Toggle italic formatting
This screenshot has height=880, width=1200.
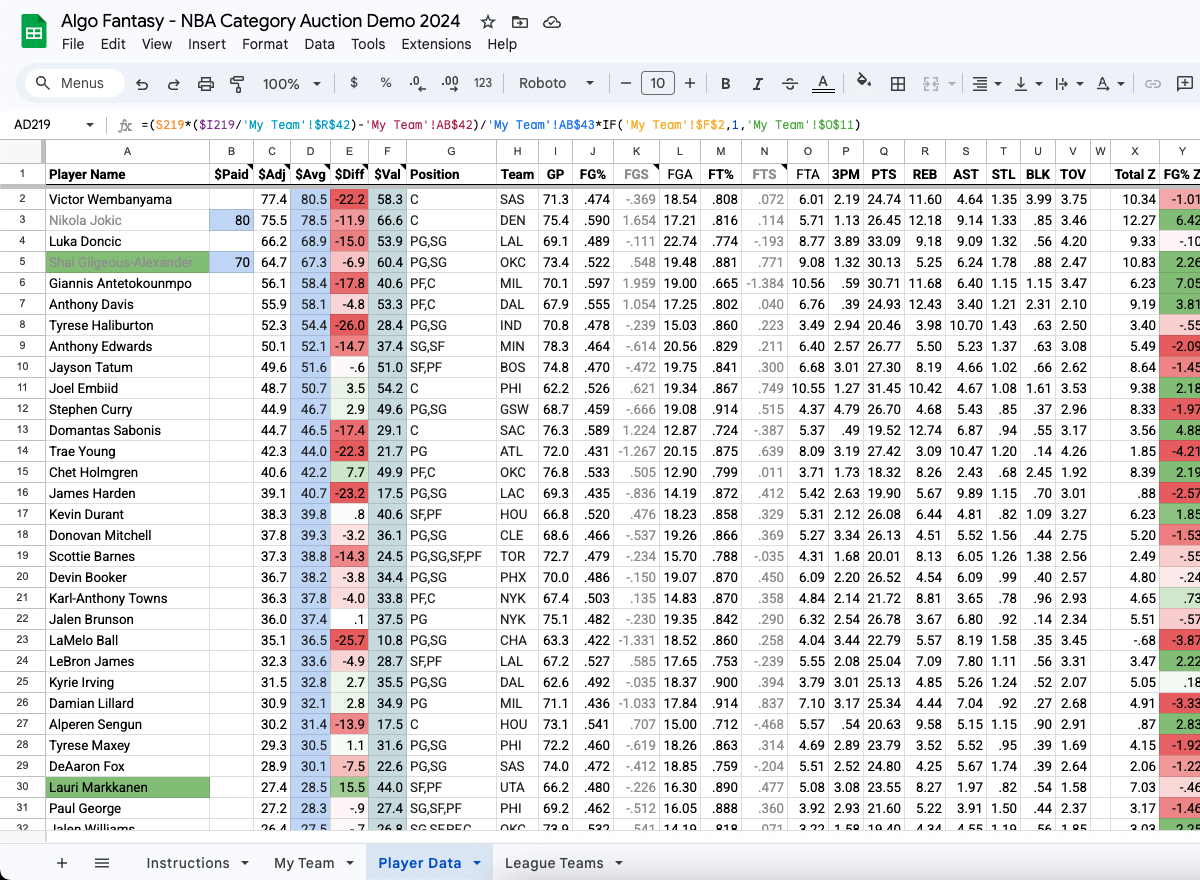pos(758,84)
